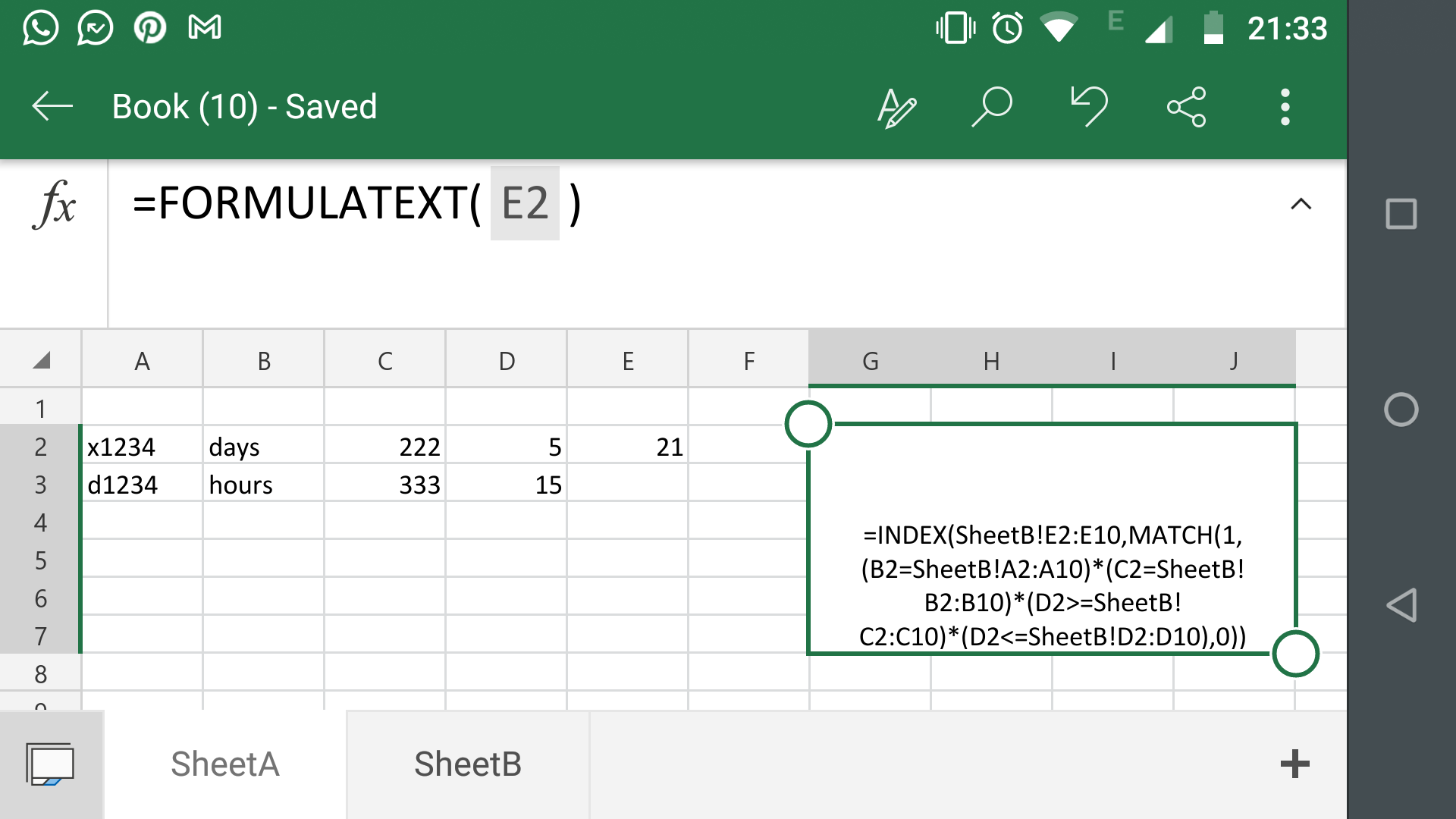Switch to the SheetB tab
The width and height of the screenshot is (1456, 819).
[x=467, y=764]
